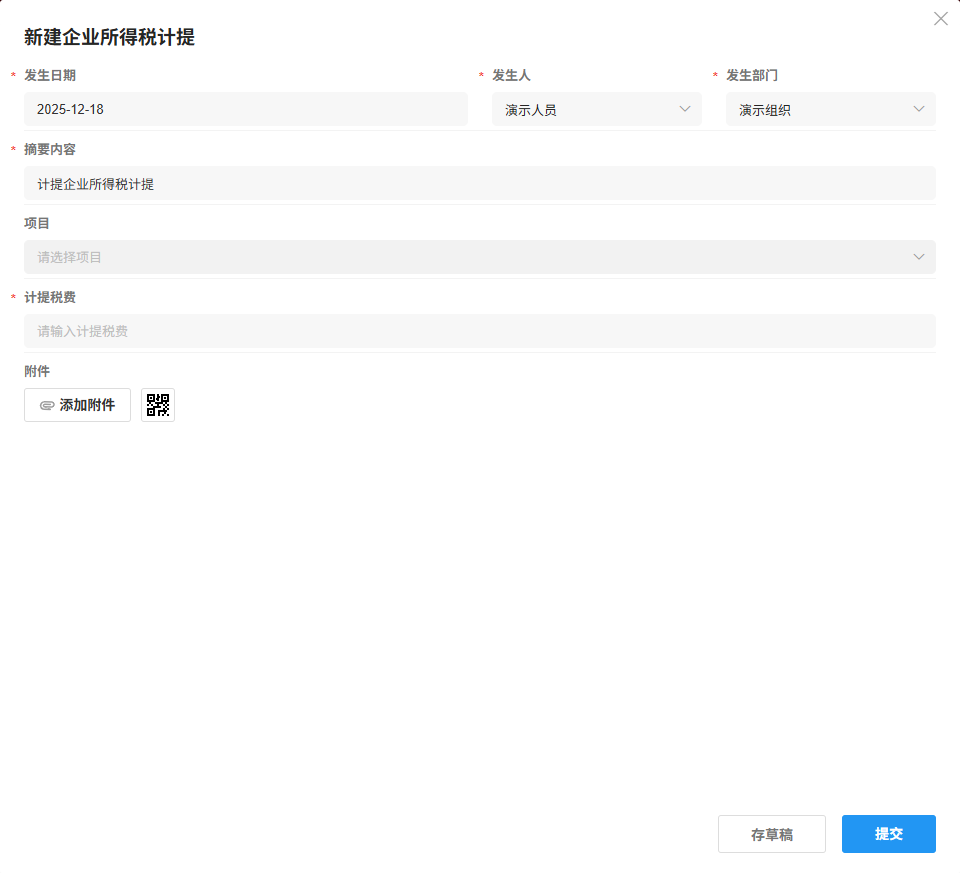The height and width of the screenshot is (873, 960).
Task: Click the 提交 submit button
Action: (x=888, y=833)
